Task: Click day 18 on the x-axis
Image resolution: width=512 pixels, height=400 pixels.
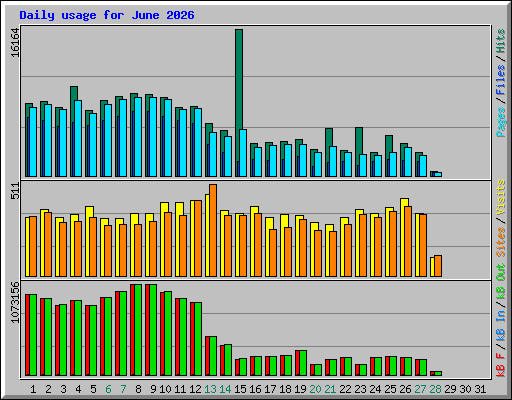Action: [285, 389]
